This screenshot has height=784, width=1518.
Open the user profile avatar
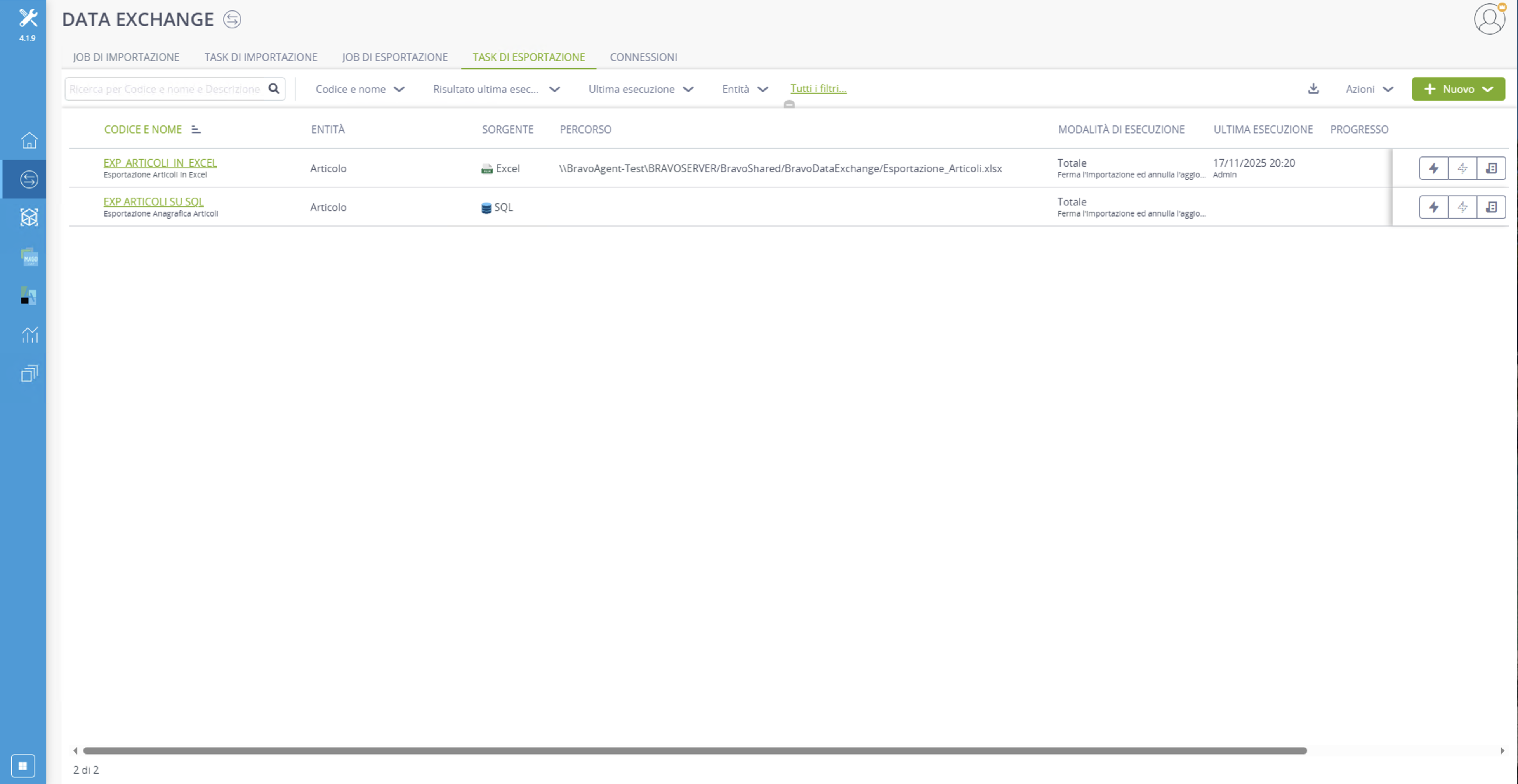(x=1490, y=19)
